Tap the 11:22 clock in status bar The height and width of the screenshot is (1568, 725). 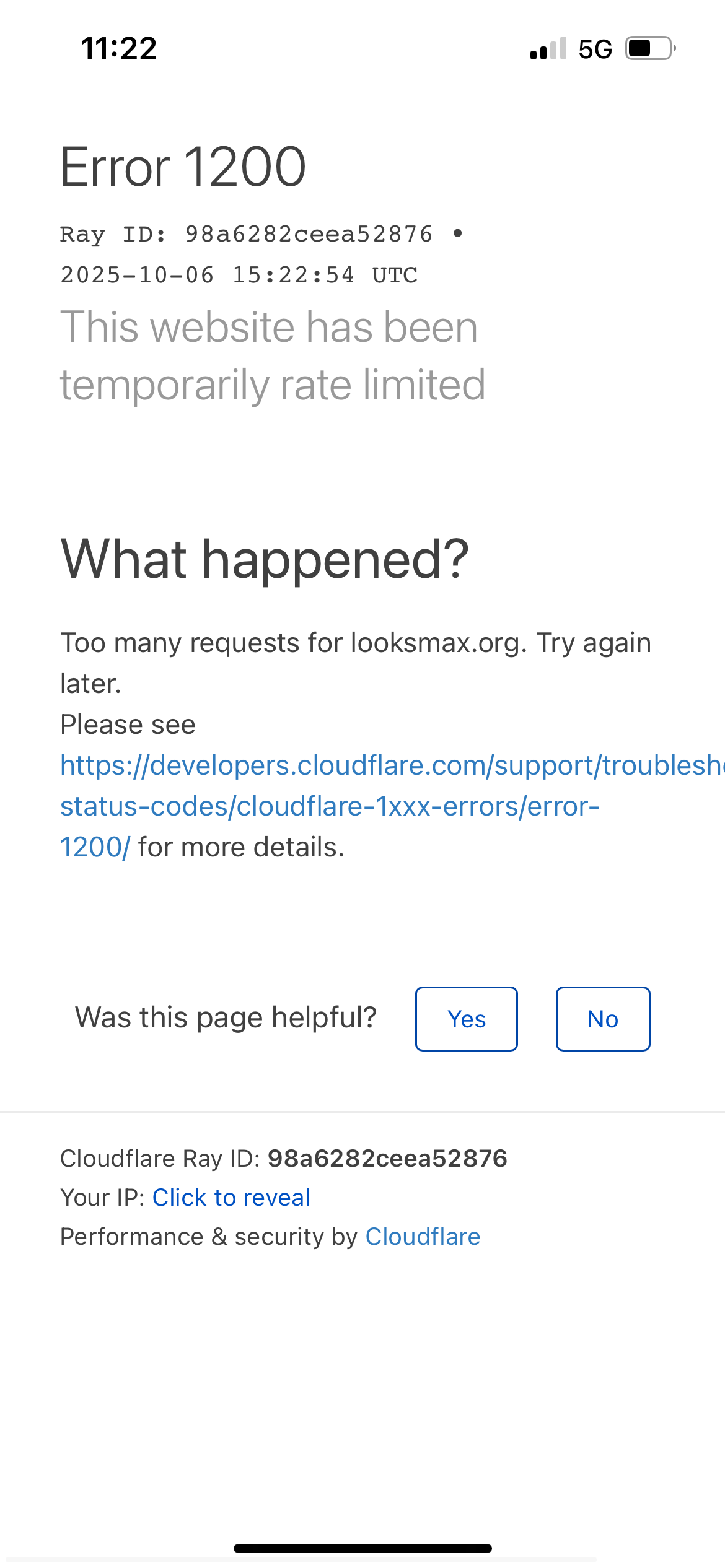coord(119,49)
